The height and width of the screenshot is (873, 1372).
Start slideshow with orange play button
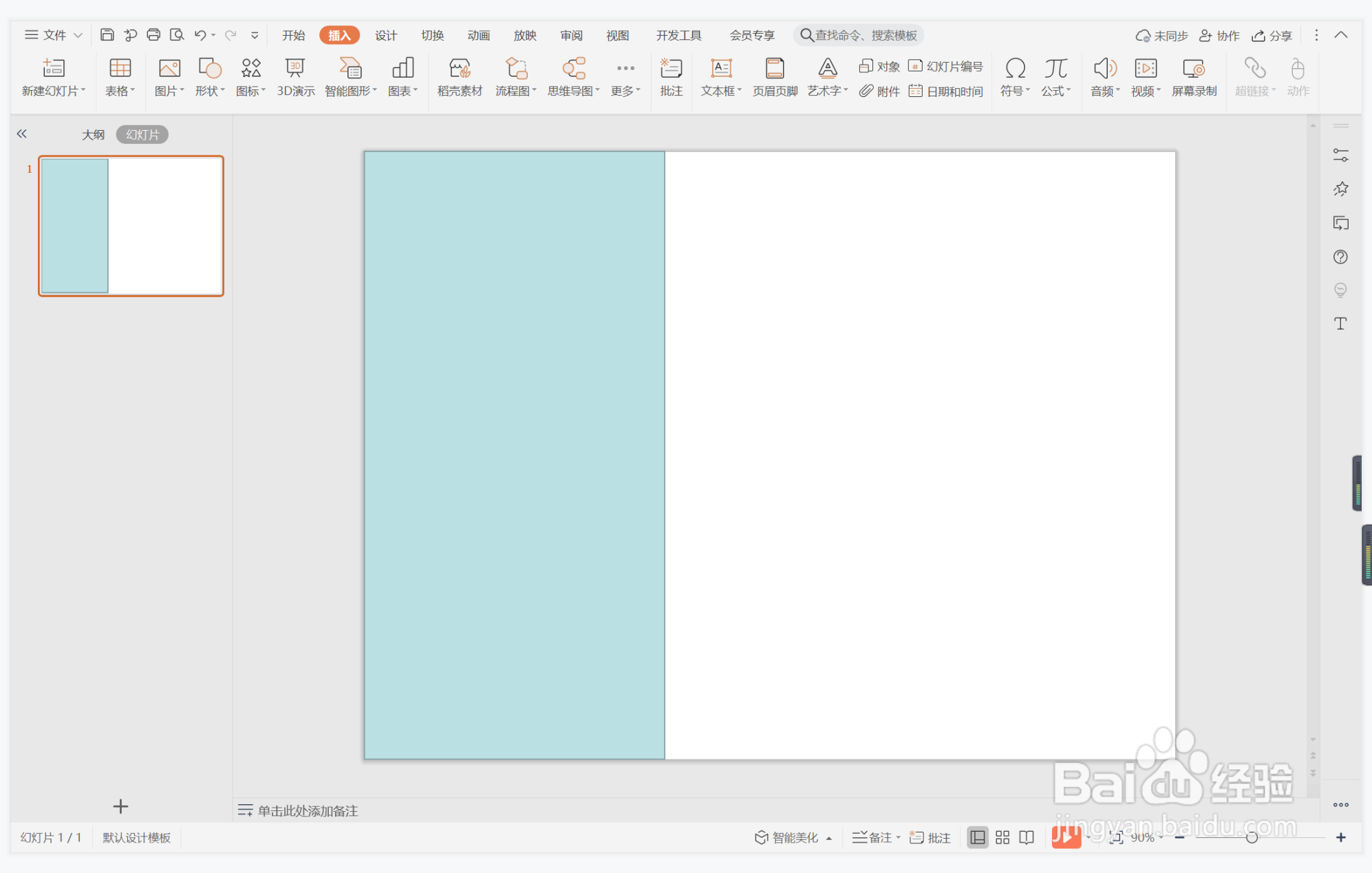pyautogui.click(x=1066, y=837)
